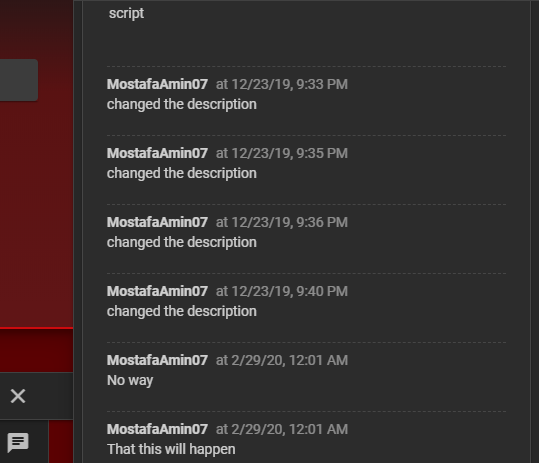Viewport: 539px width, 463px height.
Task: Click 'changed the description' under 9:40 PM
Action: [x=182, y=311]
